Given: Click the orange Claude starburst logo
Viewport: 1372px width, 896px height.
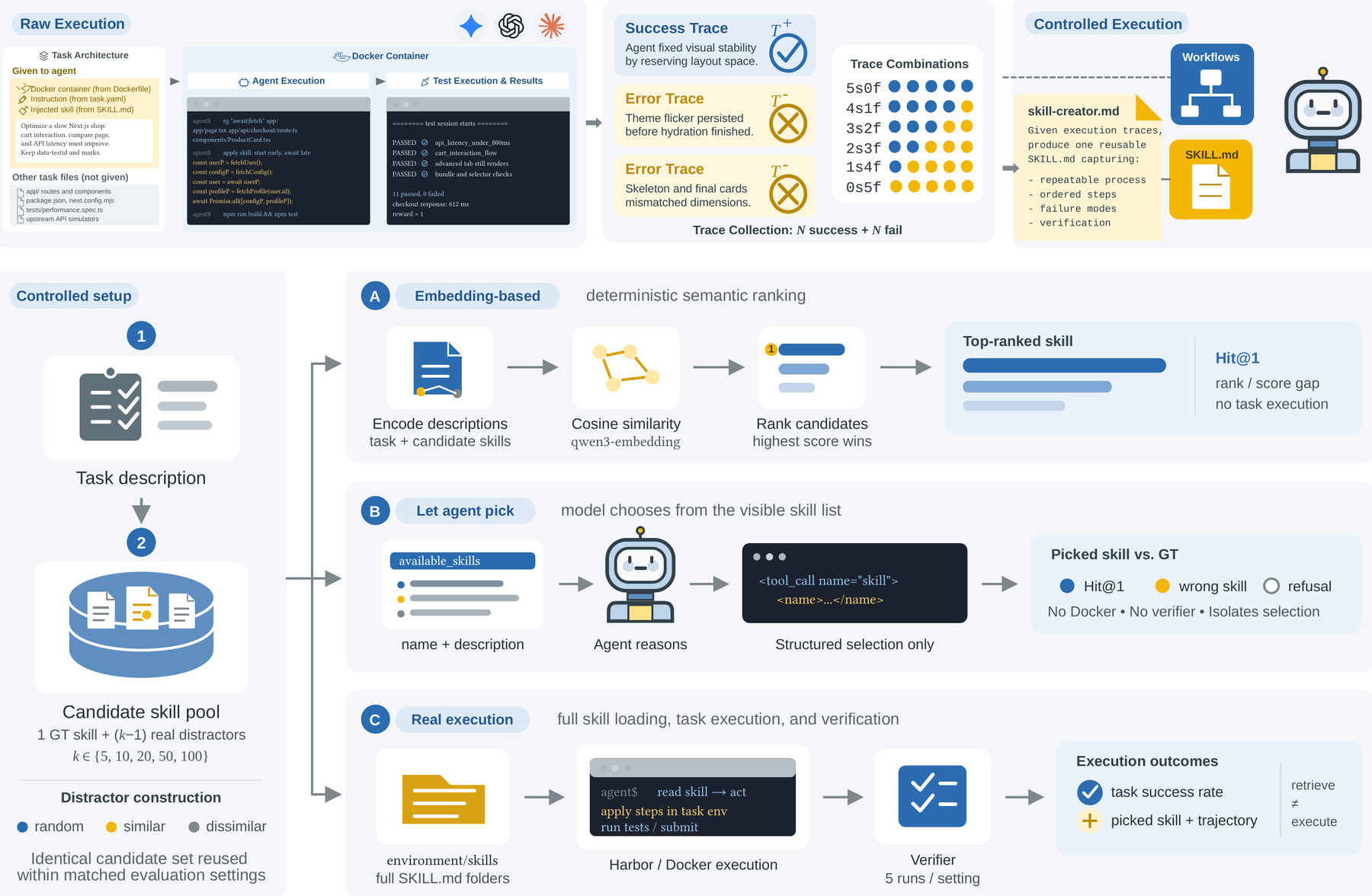Looking at the screenshot, I should tap(552, 27).
